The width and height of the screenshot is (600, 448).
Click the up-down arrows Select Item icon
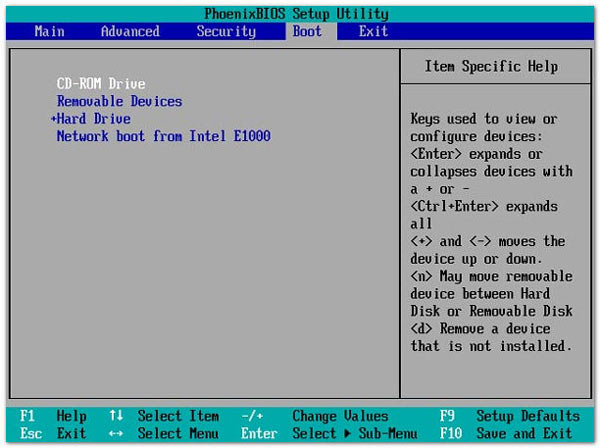pyautogui.click(x=116, y=415)
